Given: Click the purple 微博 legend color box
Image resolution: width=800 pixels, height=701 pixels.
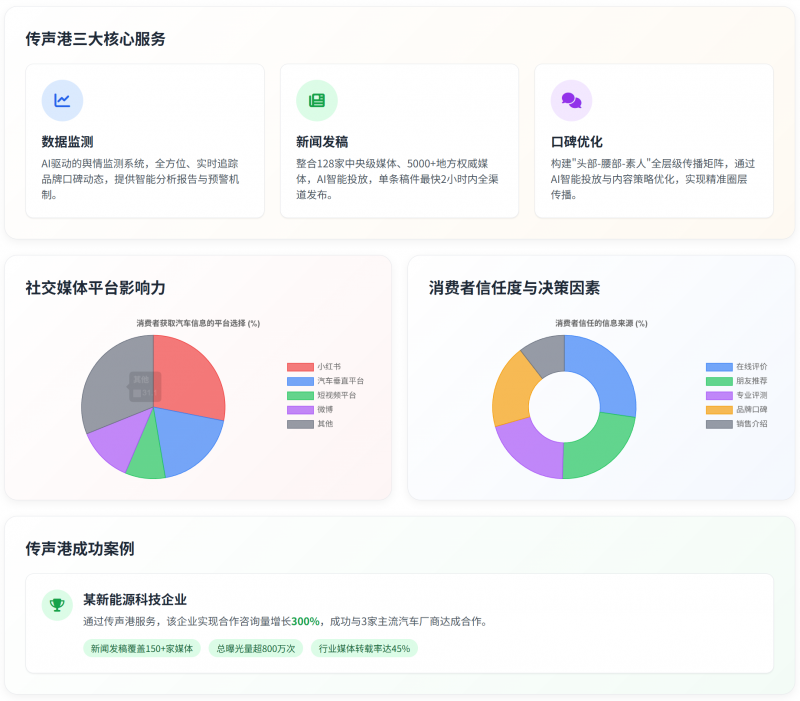Looking at the screenshot, I should click(300, 410).
